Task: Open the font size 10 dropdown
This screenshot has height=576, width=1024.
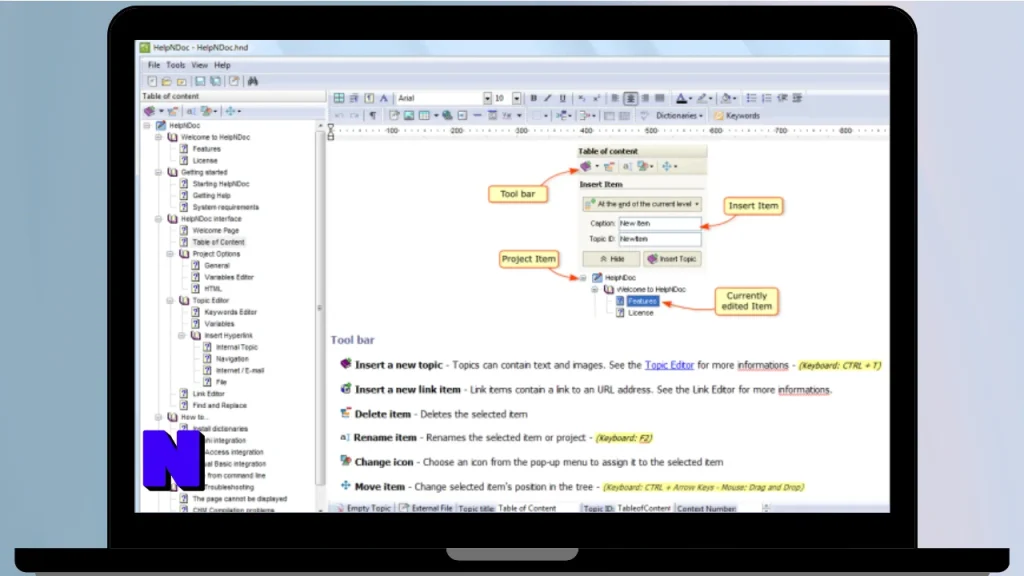Action: (x=517, y=98)
